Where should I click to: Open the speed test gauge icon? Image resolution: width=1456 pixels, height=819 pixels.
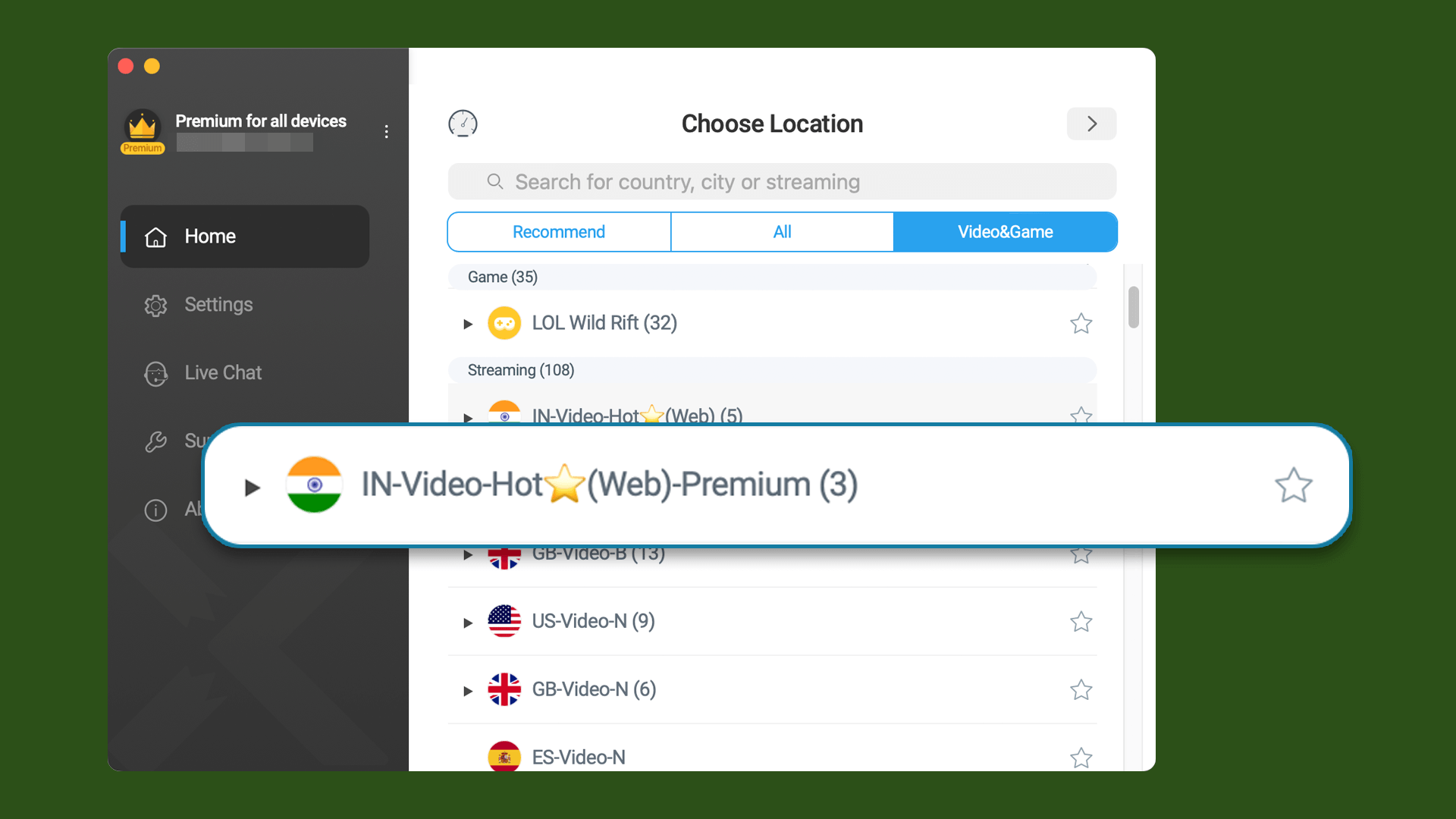(463, 124)
